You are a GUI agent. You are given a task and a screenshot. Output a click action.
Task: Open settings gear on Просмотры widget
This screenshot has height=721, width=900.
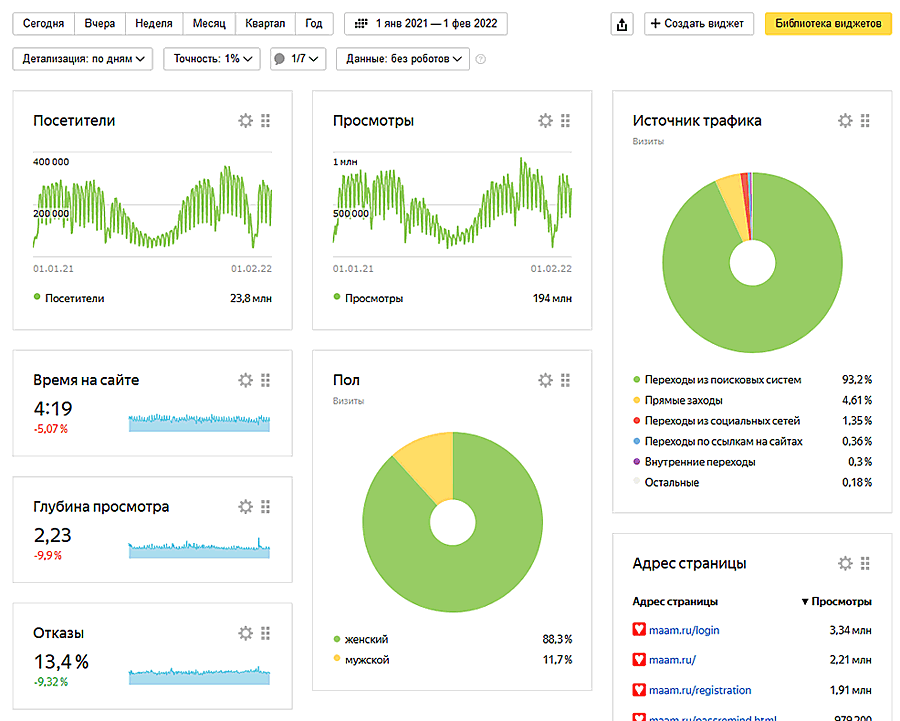pos(546,121)
